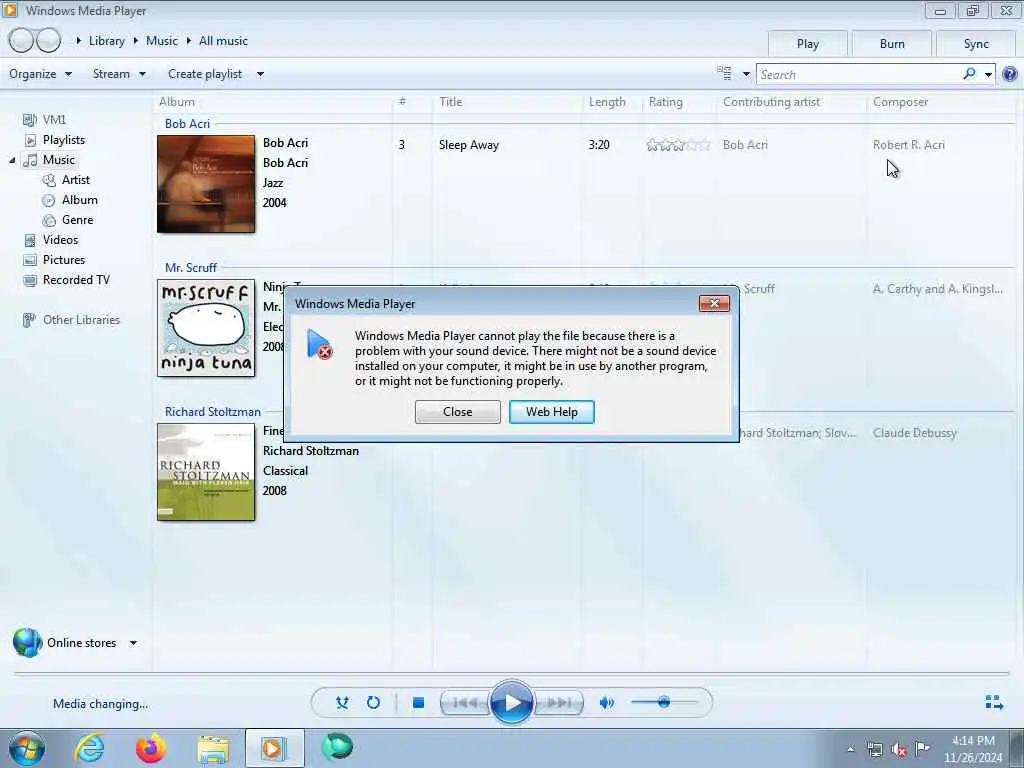Select the Bob Acri album thumbnail
The height and width of the screenshot is (768, 1024).
206,184
